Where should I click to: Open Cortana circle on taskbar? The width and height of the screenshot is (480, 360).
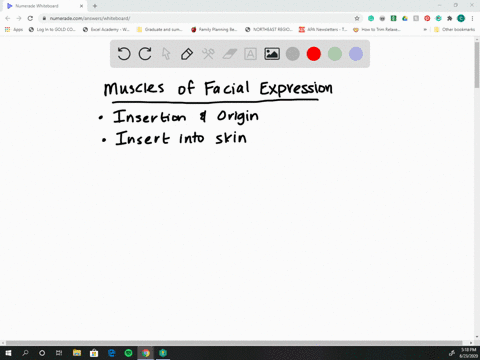click(x=42, y=353)
